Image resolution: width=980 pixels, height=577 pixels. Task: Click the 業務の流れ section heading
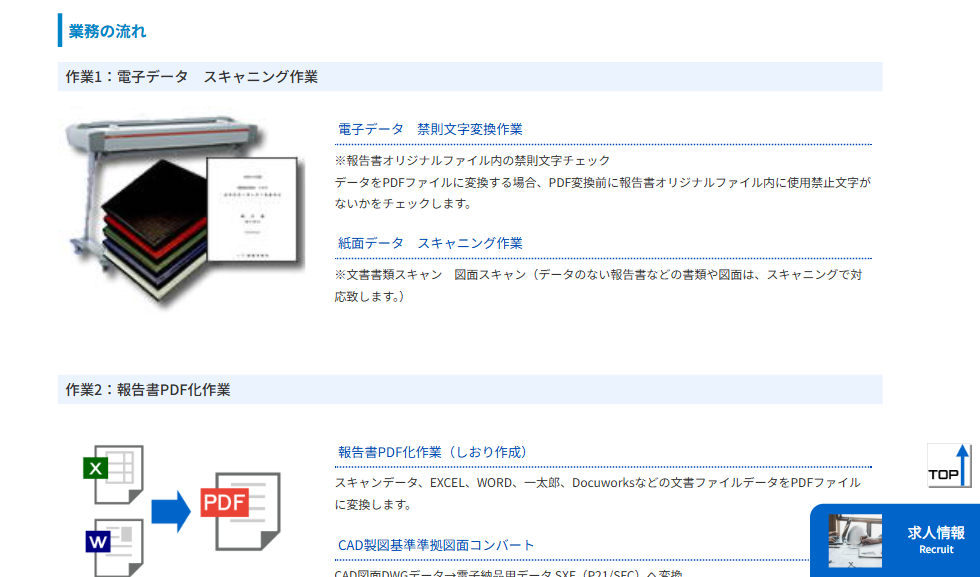tap(107, 31)
